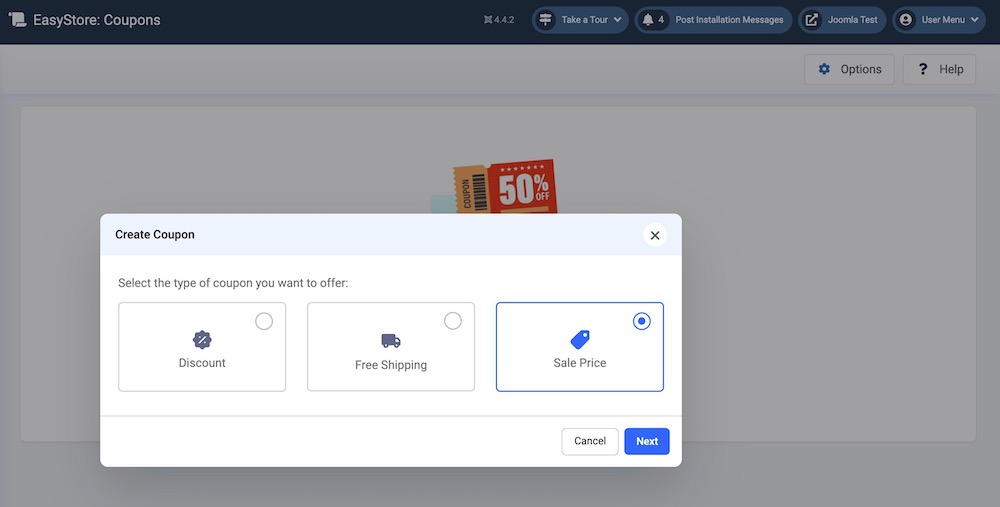Click the 50% off coupon illustration
1000x507 pixels.
(495, 186)
